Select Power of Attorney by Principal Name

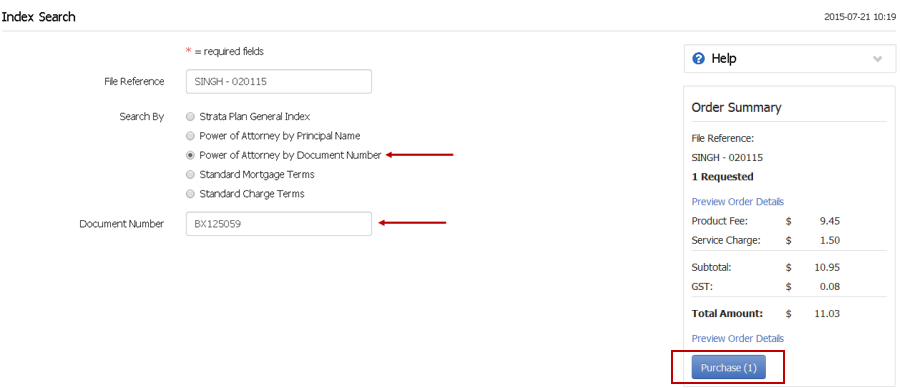[x=191, y=136]
